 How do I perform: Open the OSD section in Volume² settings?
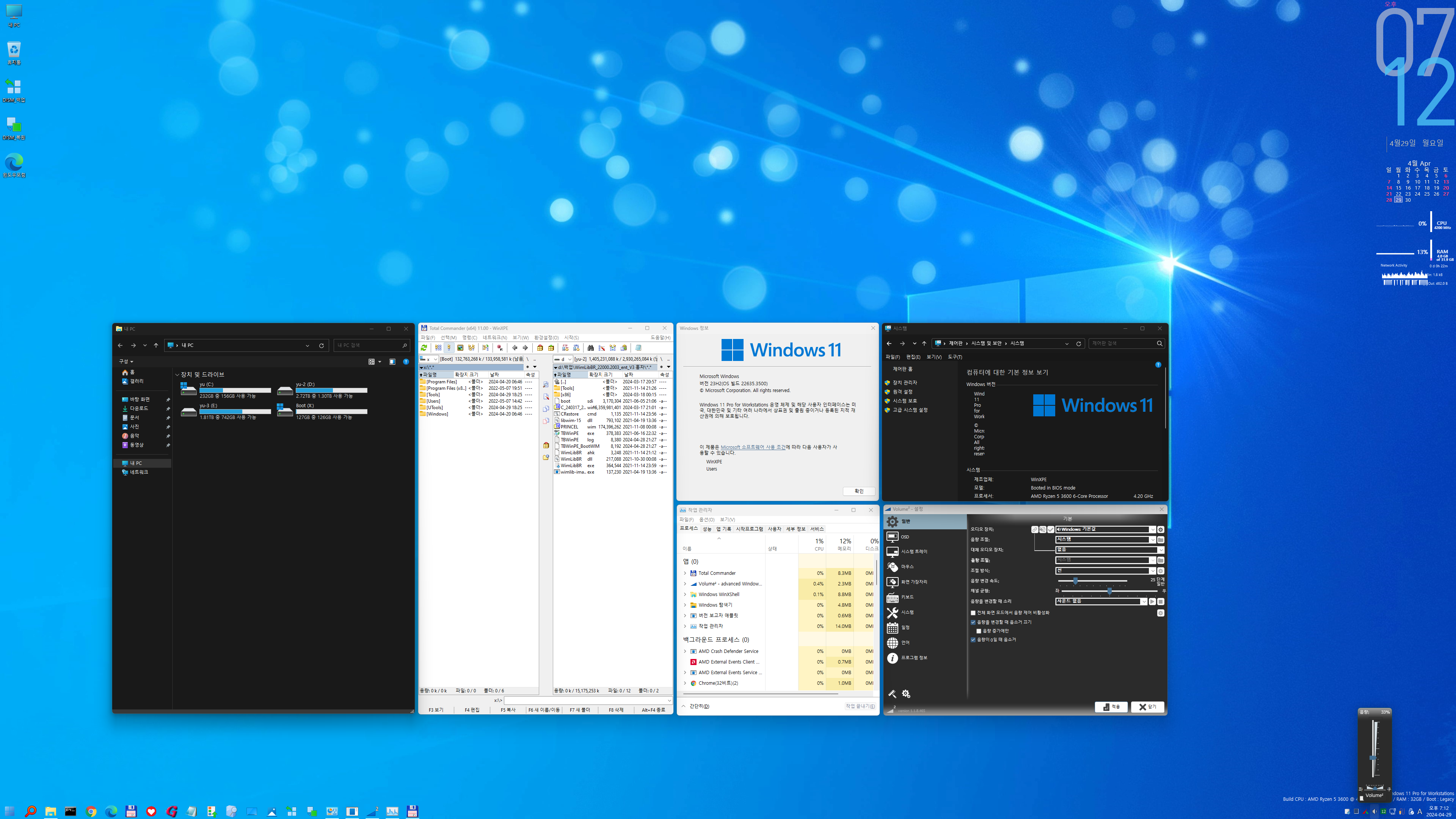tap(925, 537)
